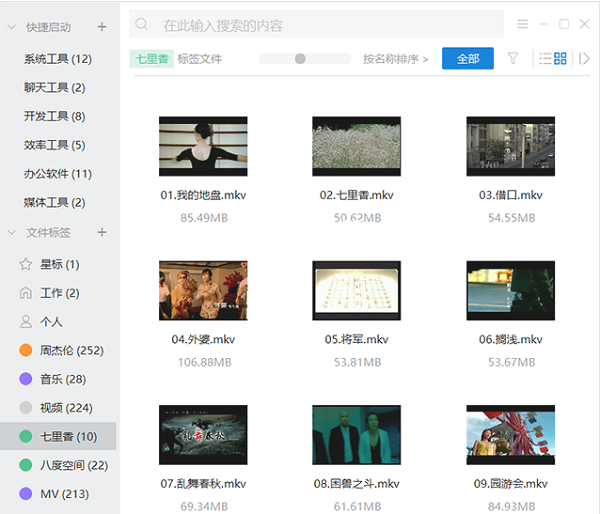Collapse the 文件标签 section
Image resolution: width=600 pixels, height=514 pixels.
12,233
